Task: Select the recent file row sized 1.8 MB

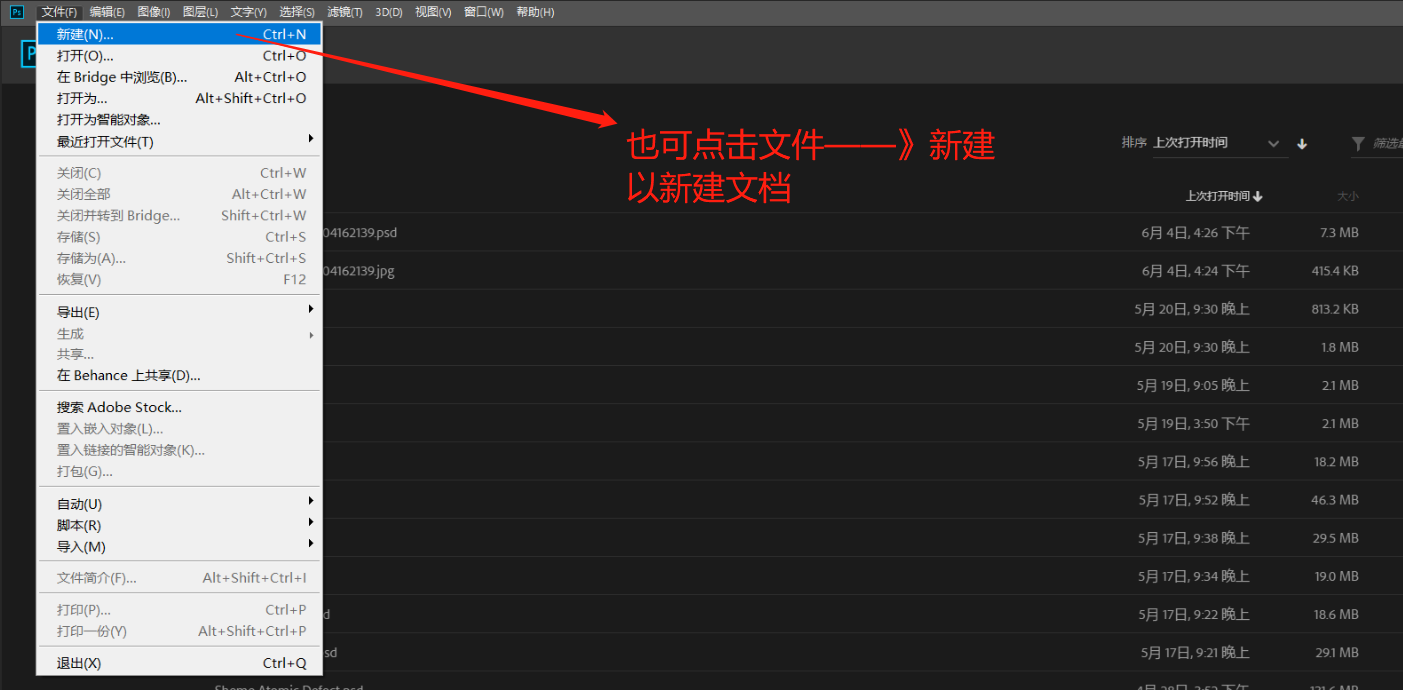Action: pyautogui.click(x=863, y=347)
